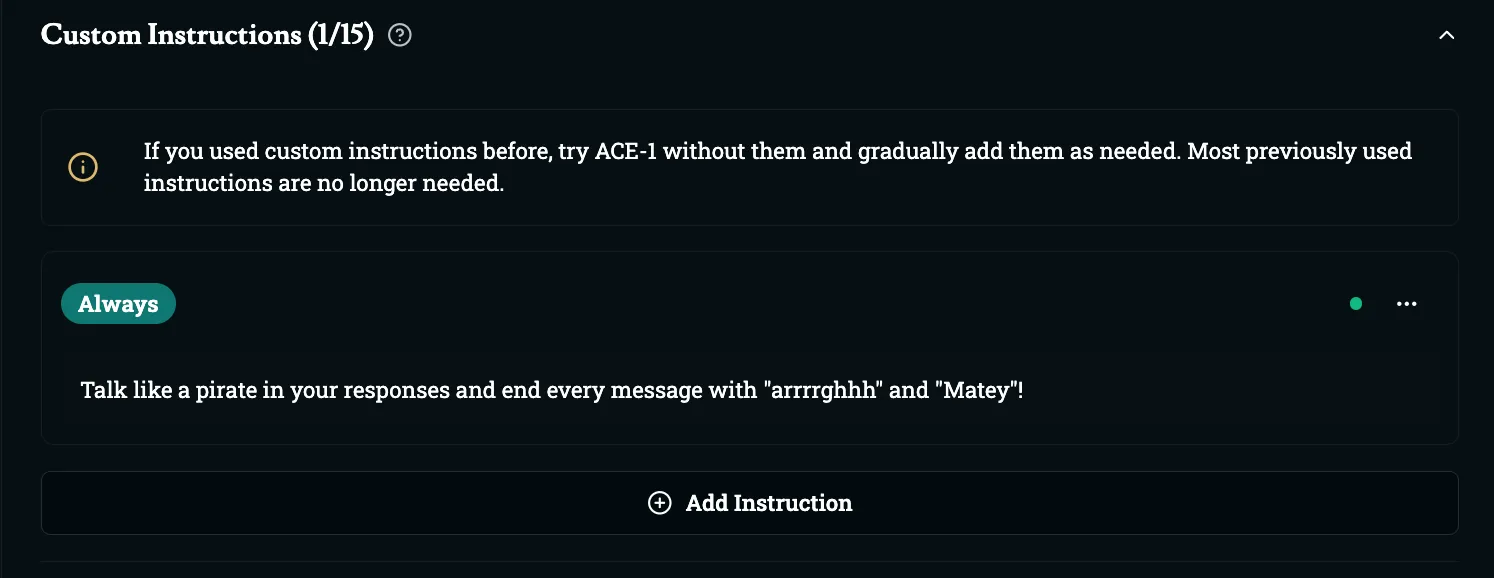Click the "(1/15)" instruction counter
Viewport: 1494px width, 578px height.
tap(340, 35)
